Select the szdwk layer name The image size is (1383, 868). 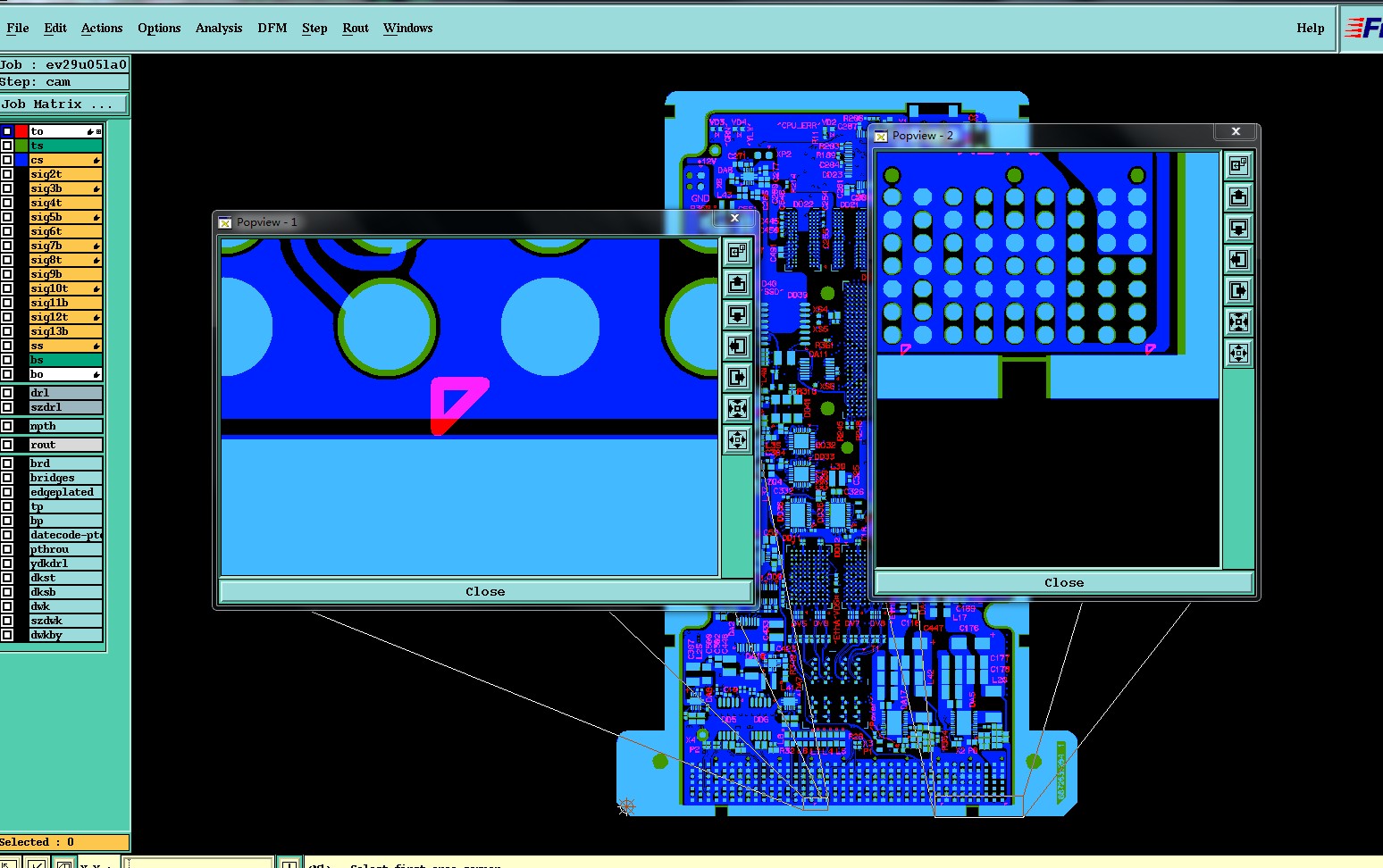(x=66, y=621)
